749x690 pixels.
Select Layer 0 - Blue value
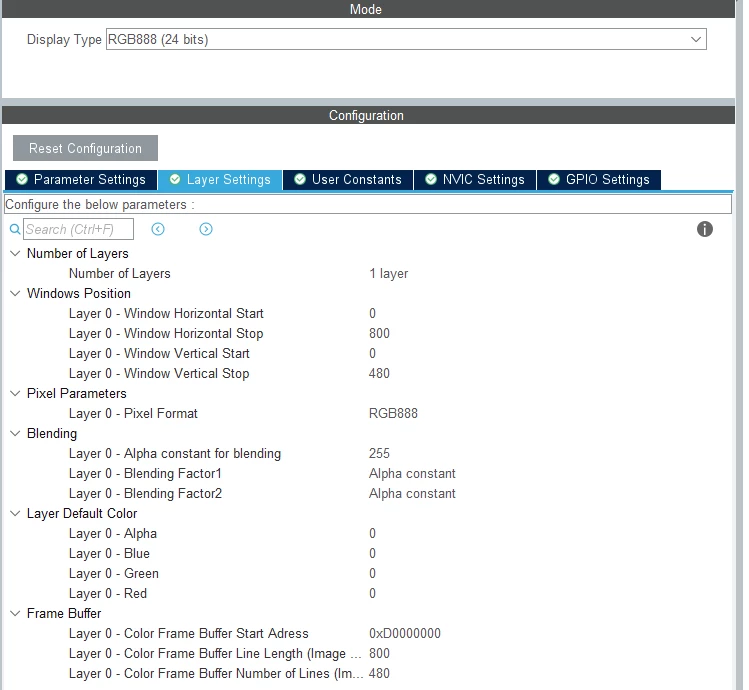tap(372, 553)
